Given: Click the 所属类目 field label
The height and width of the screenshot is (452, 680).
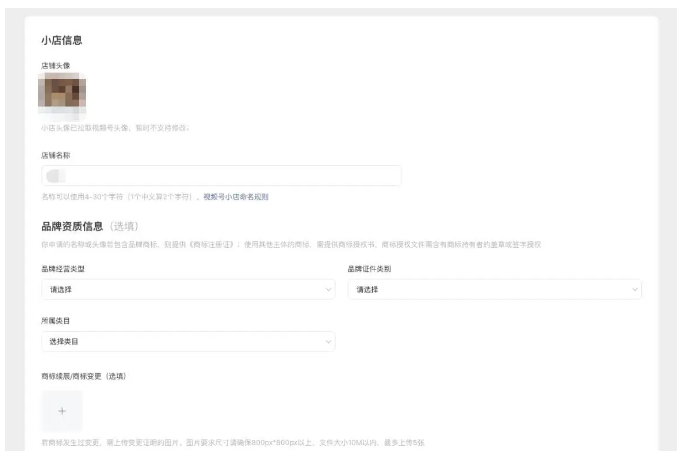Looking at the screenshot, I should click(56, 322).
